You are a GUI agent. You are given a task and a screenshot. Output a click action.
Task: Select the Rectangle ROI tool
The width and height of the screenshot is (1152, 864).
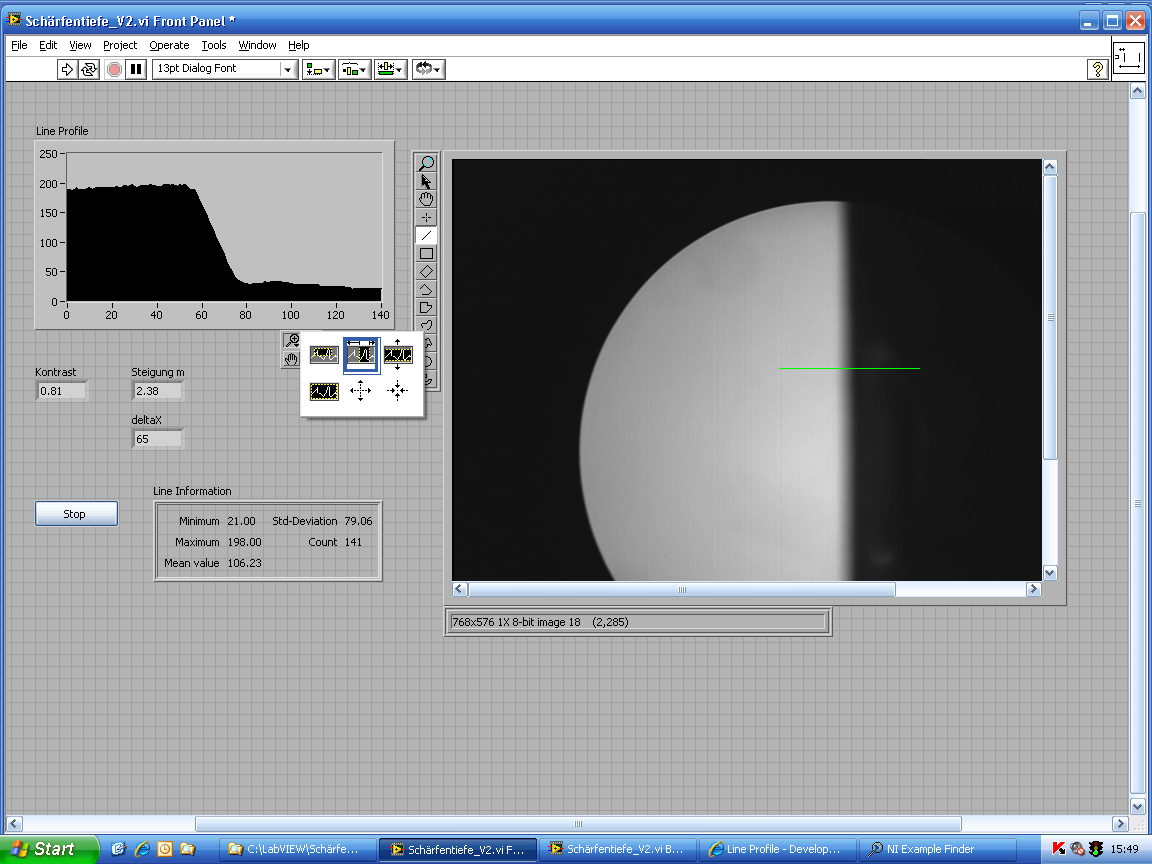427,253
